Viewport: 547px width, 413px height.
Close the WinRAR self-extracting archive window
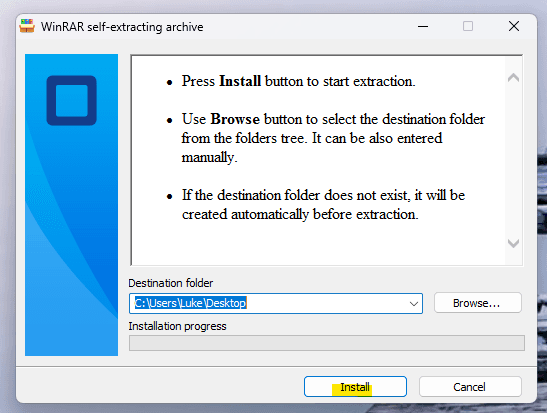514,26
